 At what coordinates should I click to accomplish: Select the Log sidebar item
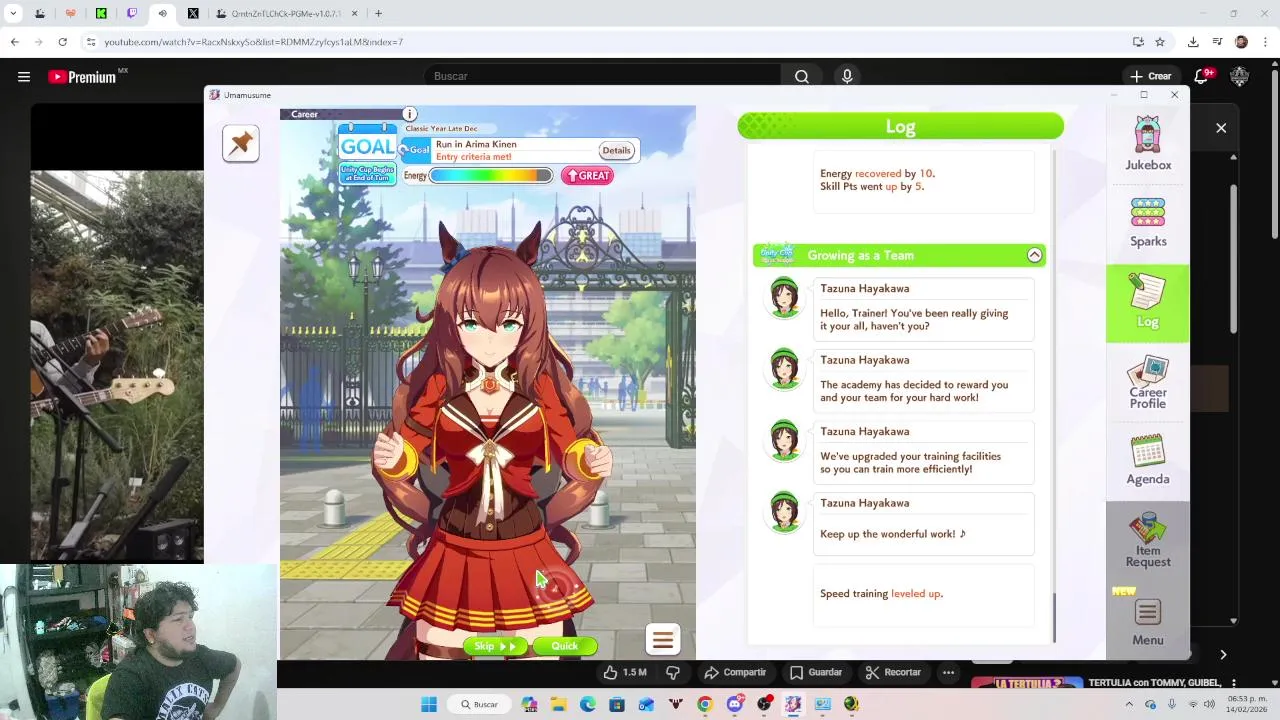[1148, 303]
